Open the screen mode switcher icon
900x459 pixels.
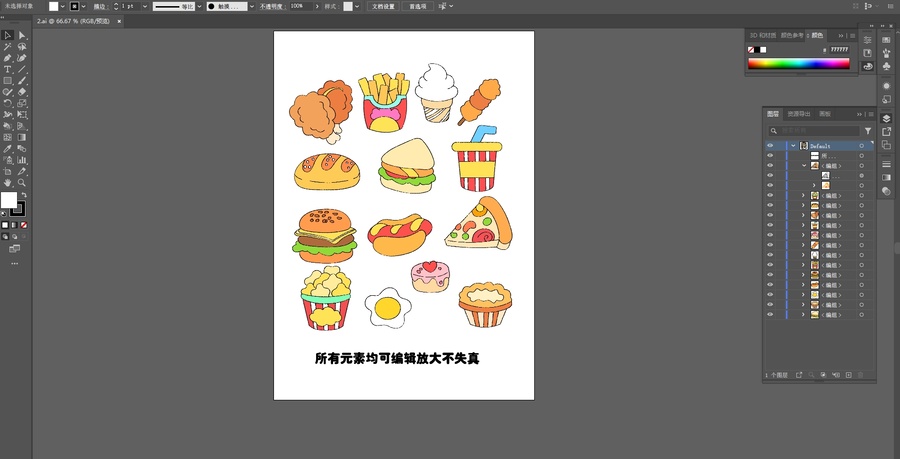pos(14,248)
